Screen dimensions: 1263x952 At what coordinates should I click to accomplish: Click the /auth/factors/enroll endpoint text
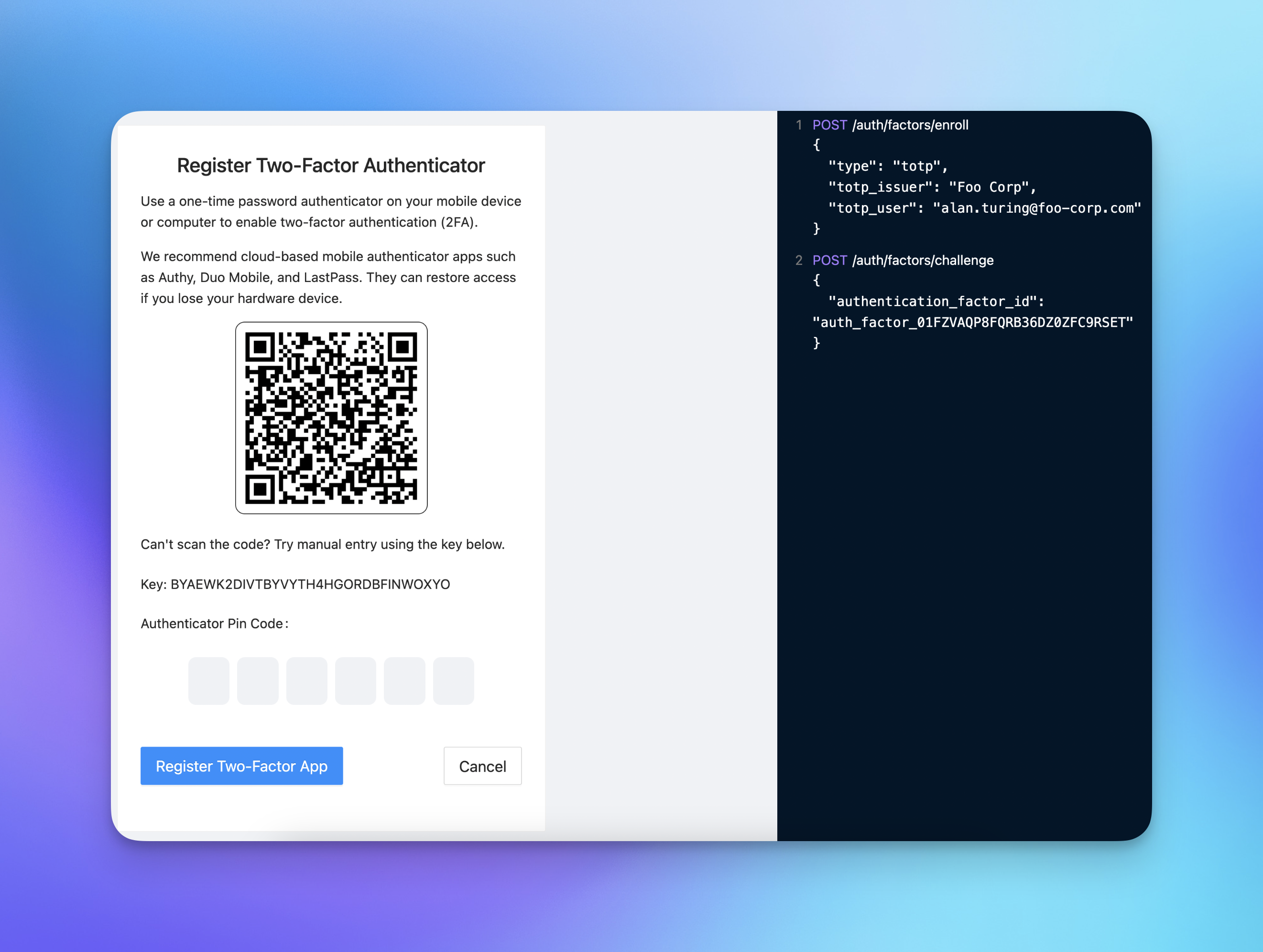(910, 125)
